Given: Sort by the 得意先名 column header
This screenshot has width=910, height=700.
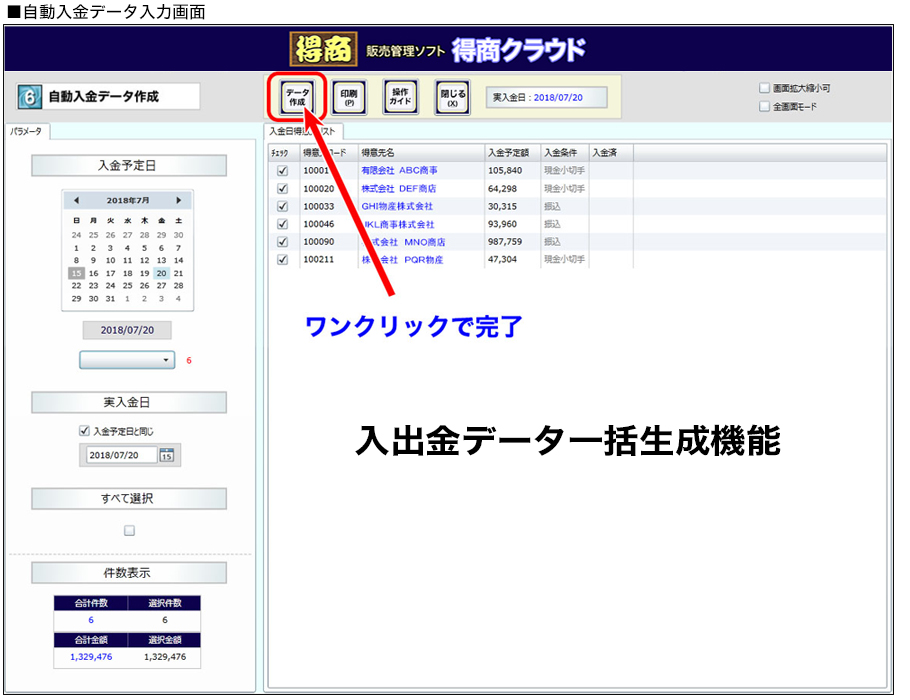Looking at the screenshot, I should tap(421, 153).
